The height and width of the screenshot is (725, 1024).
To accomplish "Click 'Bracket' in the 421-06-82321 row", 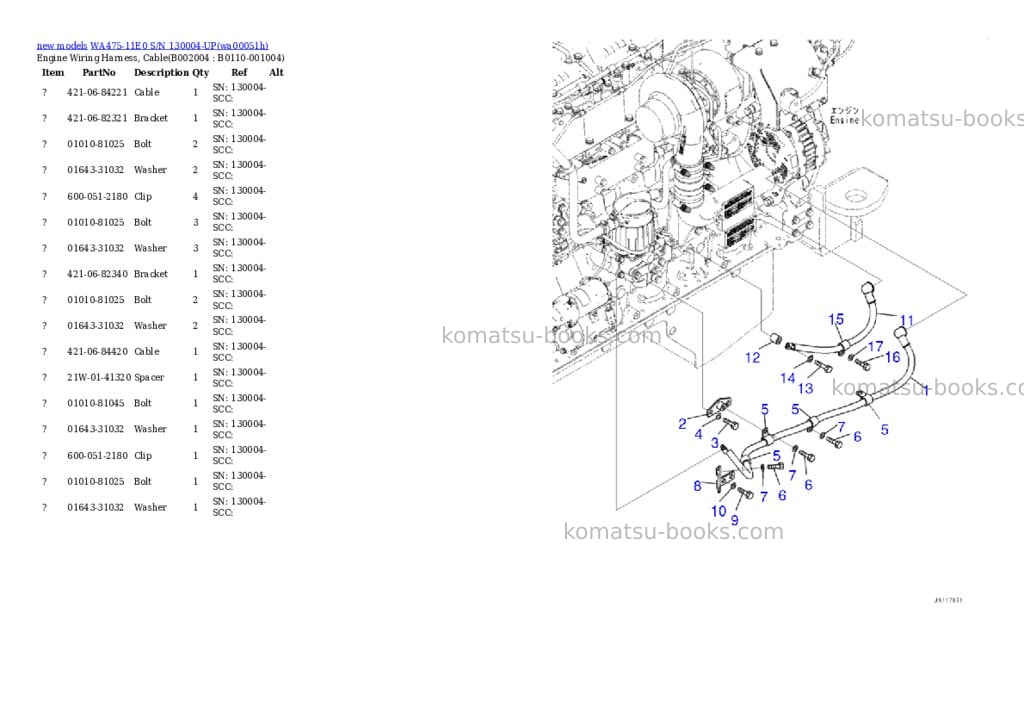I will (151, 118).
